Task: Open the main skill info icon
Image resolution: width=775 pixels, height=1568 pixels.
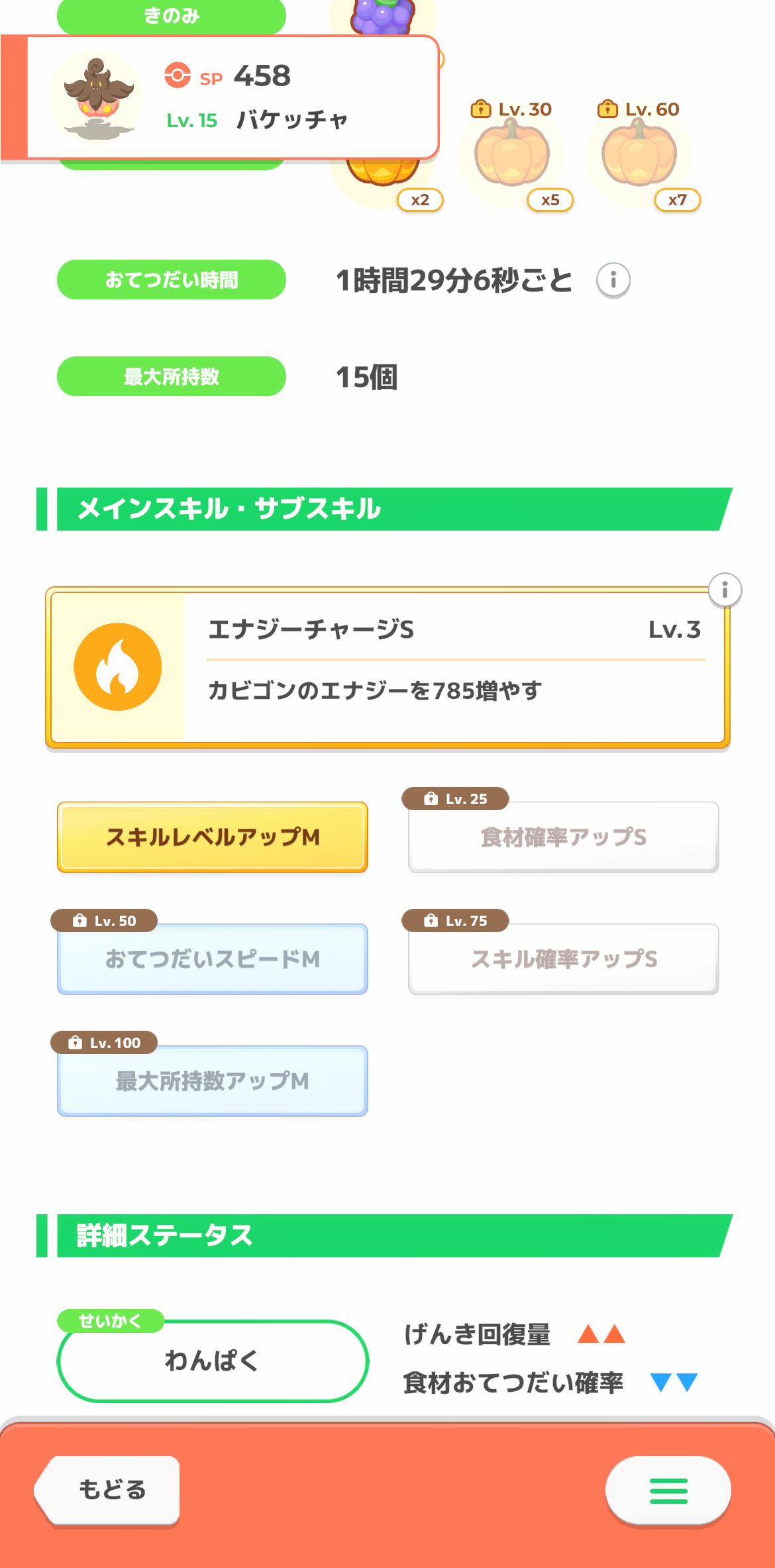Action: click(725, 590)
